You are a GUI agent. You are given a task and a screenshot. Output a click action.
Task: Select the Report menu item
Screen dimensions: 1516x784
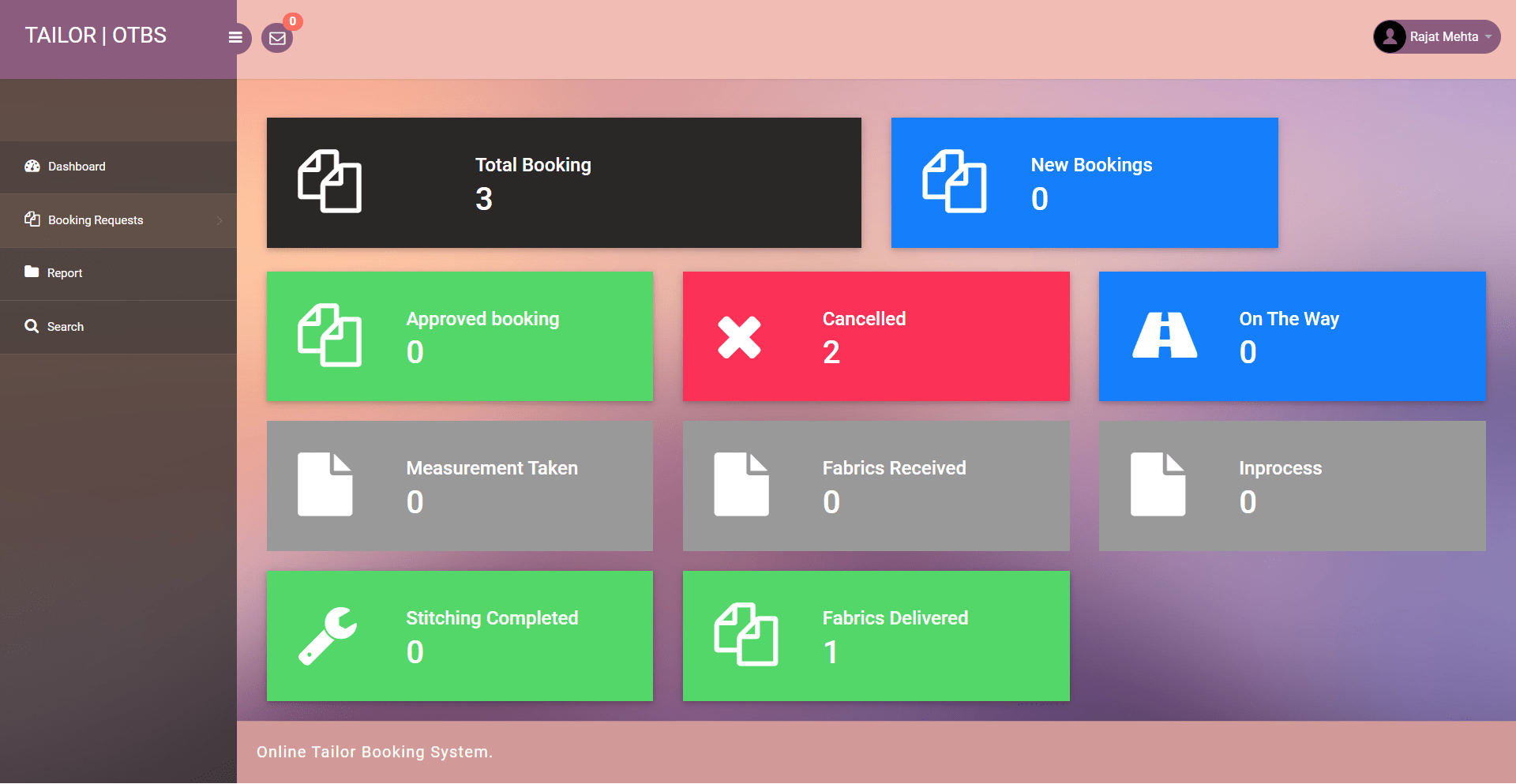coord(65,272)
